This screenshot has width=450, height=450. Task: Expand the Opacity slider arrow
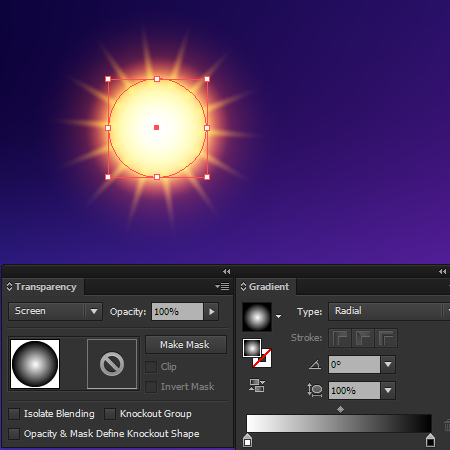(212, 312)
